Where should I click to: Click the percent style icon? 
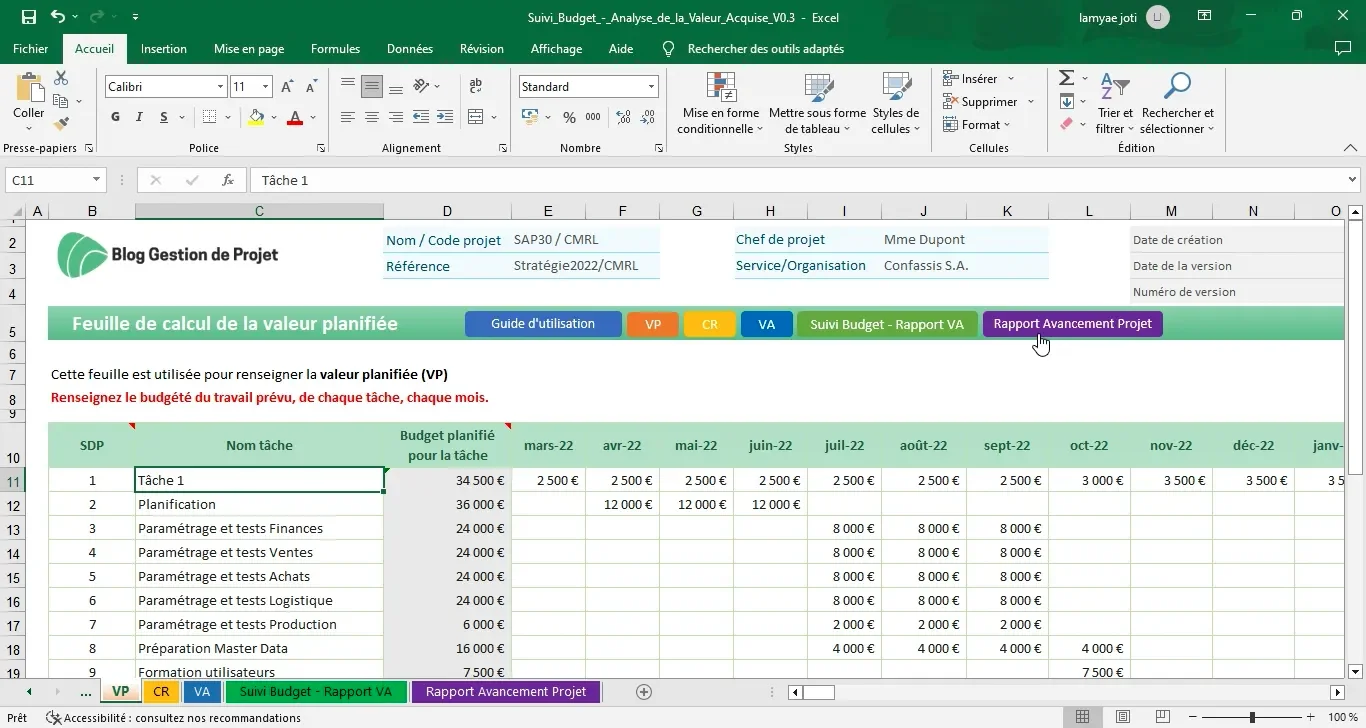[569, 117]
